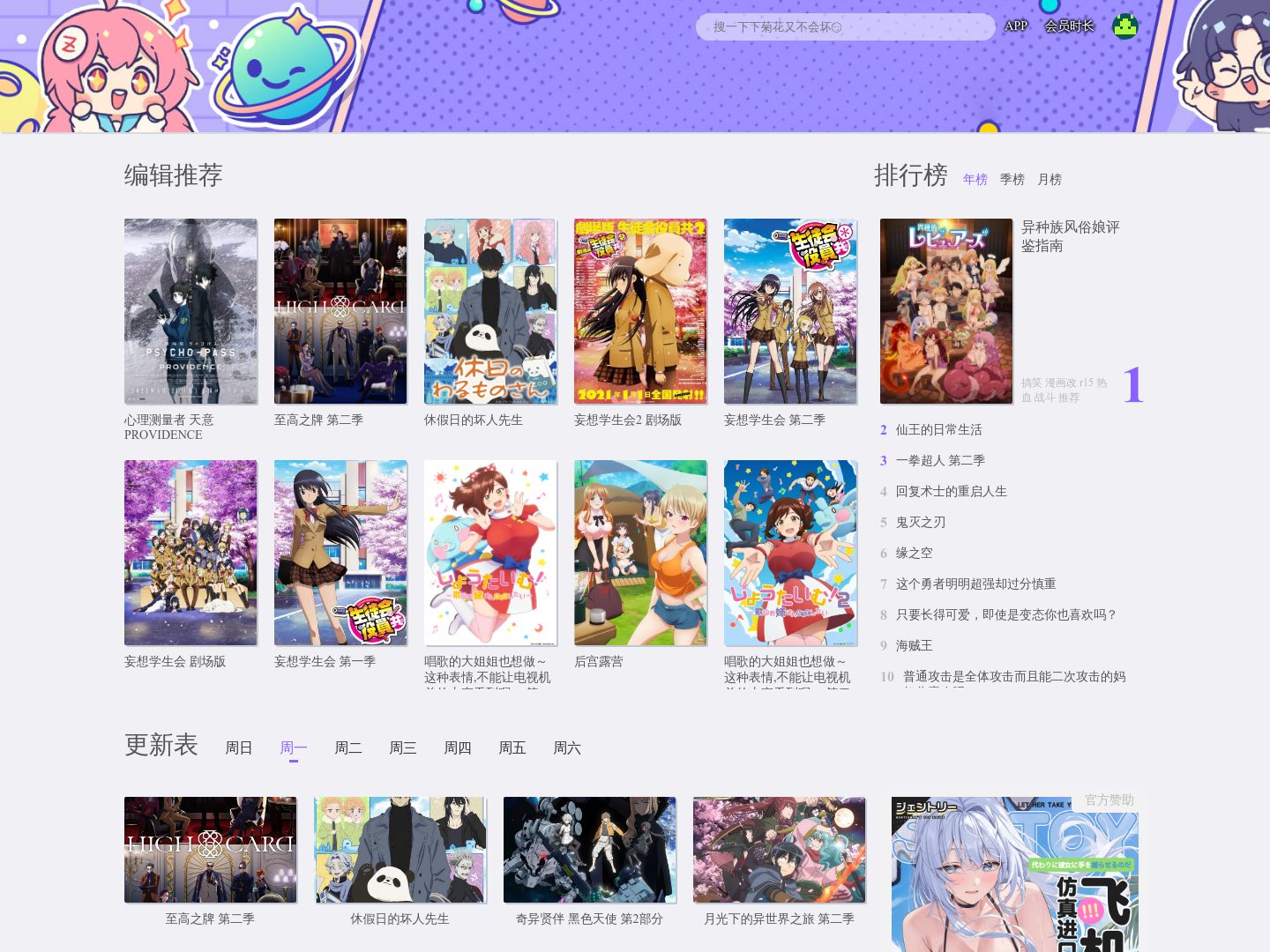Select 周三 in the update schedule
The height and width of the screenshot is (952, 1270).
(403, 747)
